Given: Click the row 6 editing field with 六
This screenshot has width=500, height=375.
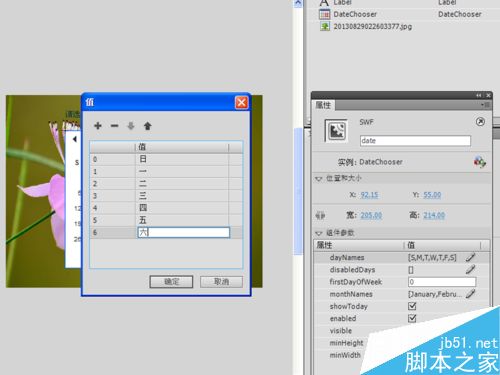Looking at the screenshot, I should (x=184, y=232).
